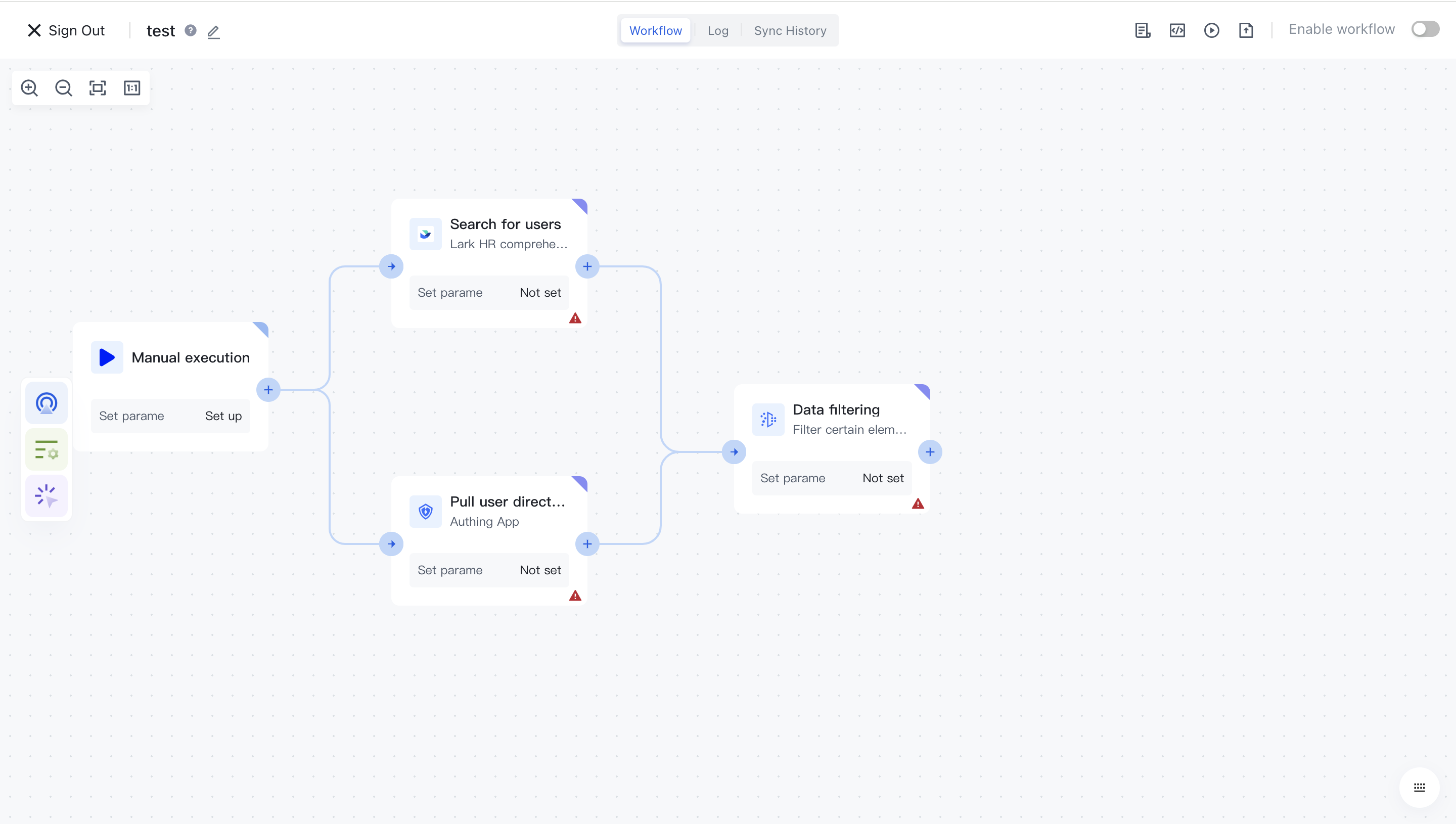The height and width of the screenshot is (824, 1456).
Task: Open the trigger node palette icon in sidebar
Action: click(x=47, y=403)
